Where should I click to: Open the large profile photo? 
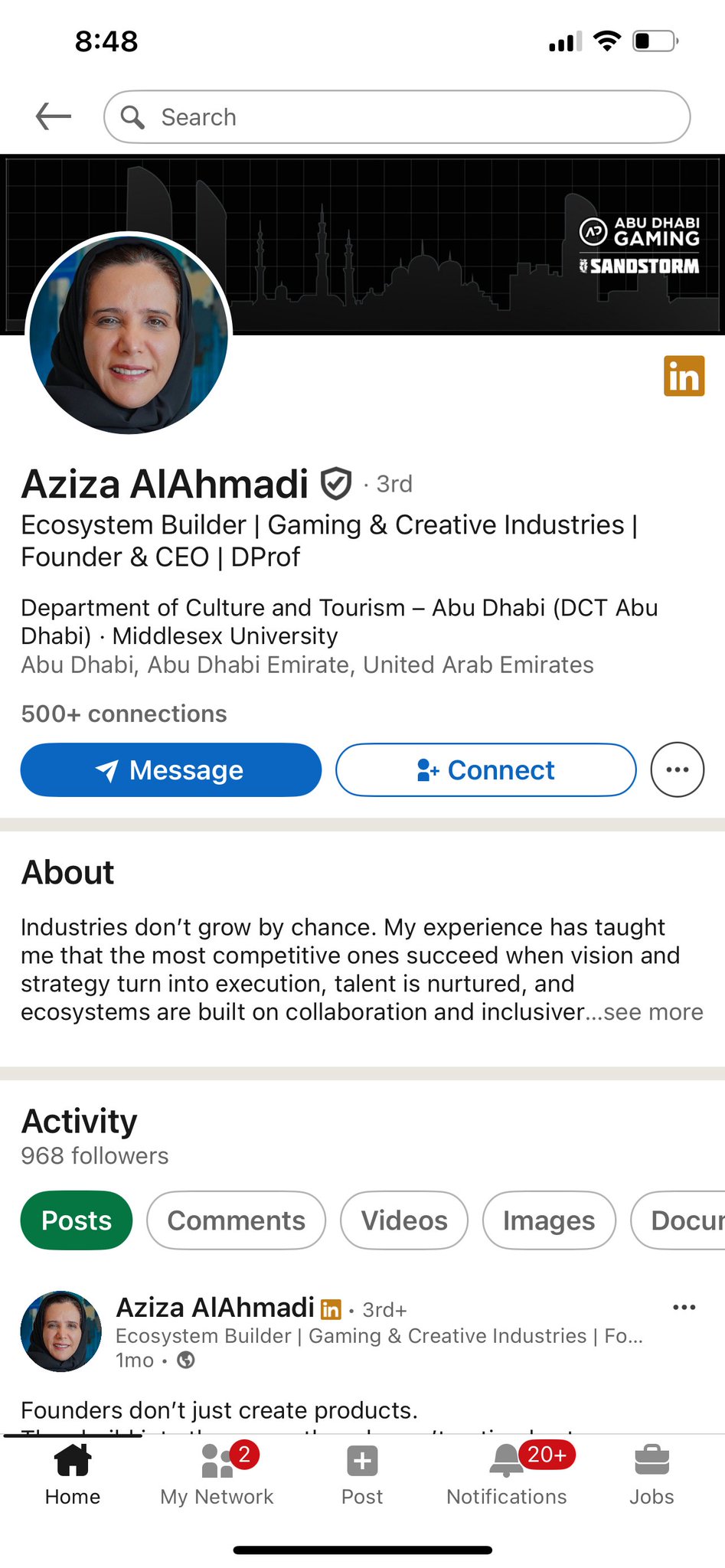129,334
